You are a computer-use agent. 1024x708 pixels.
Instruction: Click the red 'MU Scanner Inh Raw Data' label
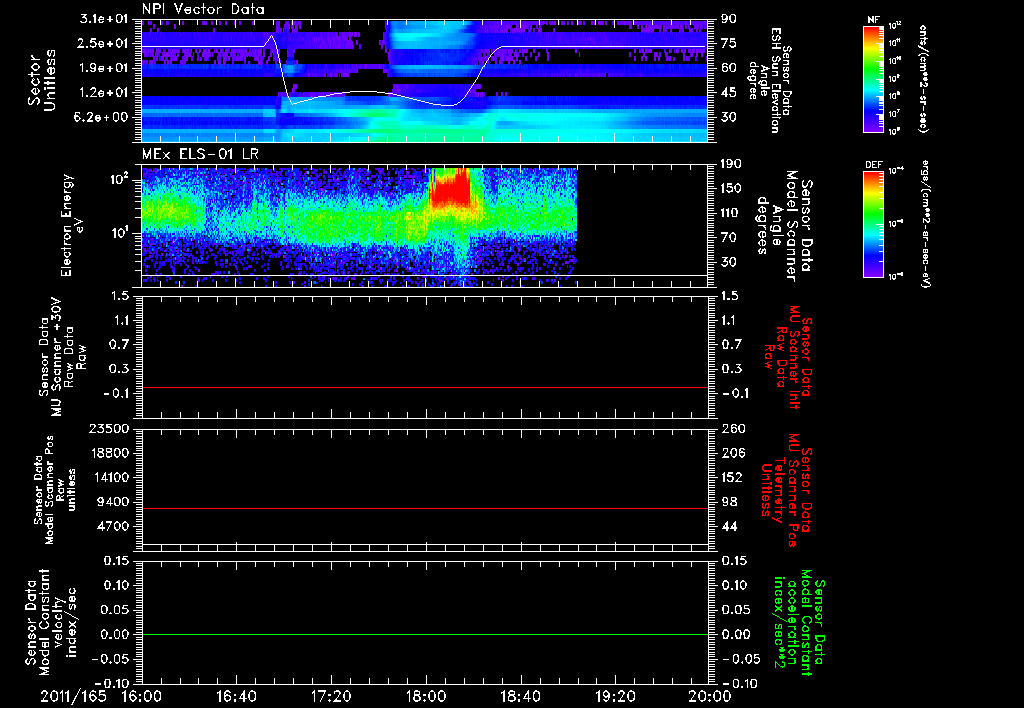pos(787,357)
